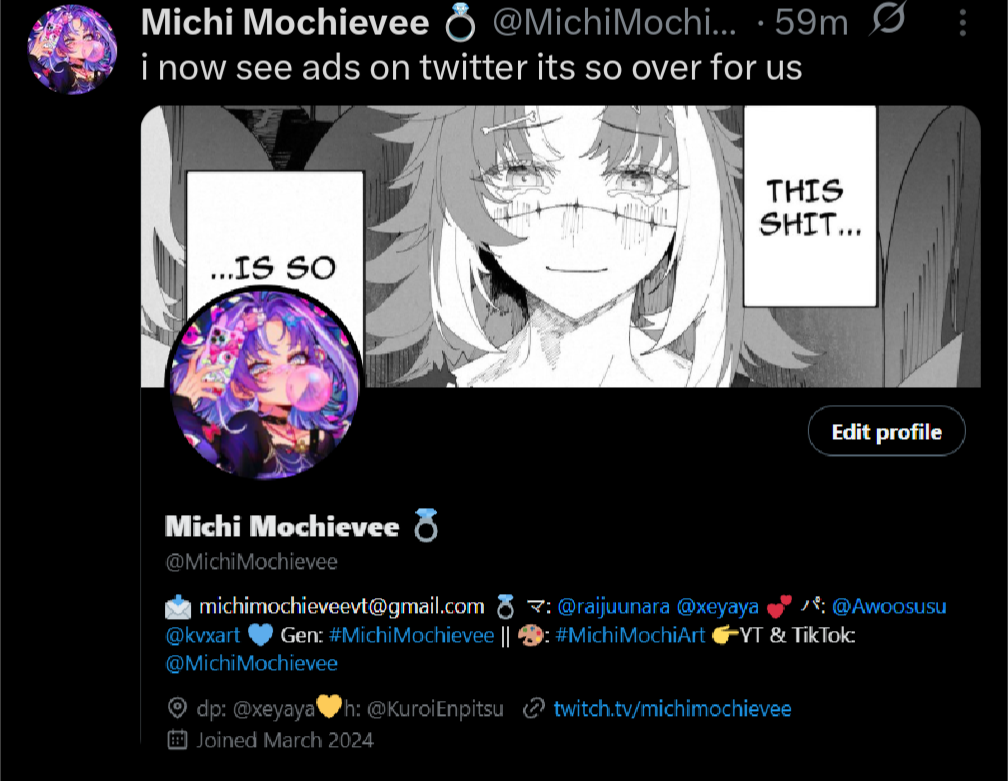
Task: Open the three-dot more options menu
Action: click(962, 23)
